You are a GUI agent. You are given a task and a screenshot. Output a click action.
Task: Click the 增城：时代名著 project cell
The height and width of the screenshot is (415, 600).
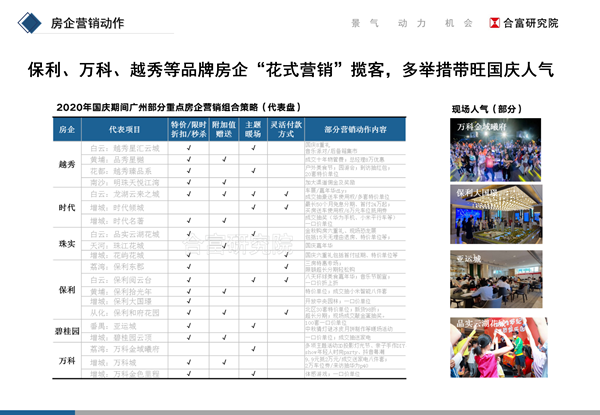(125, 221)
